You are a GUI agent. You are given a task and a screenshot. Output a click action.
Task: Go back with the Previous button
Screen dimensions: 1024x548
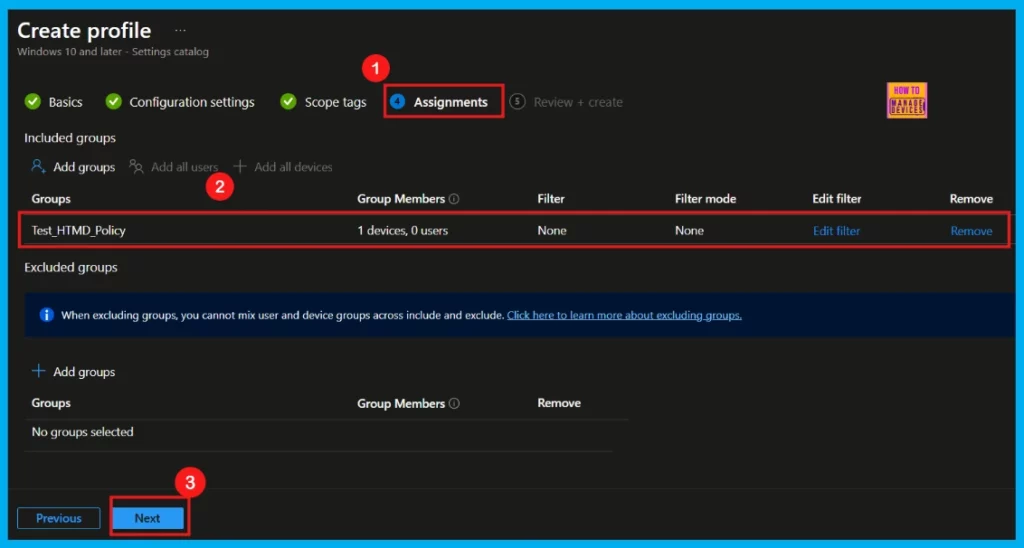(x=59, y=518)
